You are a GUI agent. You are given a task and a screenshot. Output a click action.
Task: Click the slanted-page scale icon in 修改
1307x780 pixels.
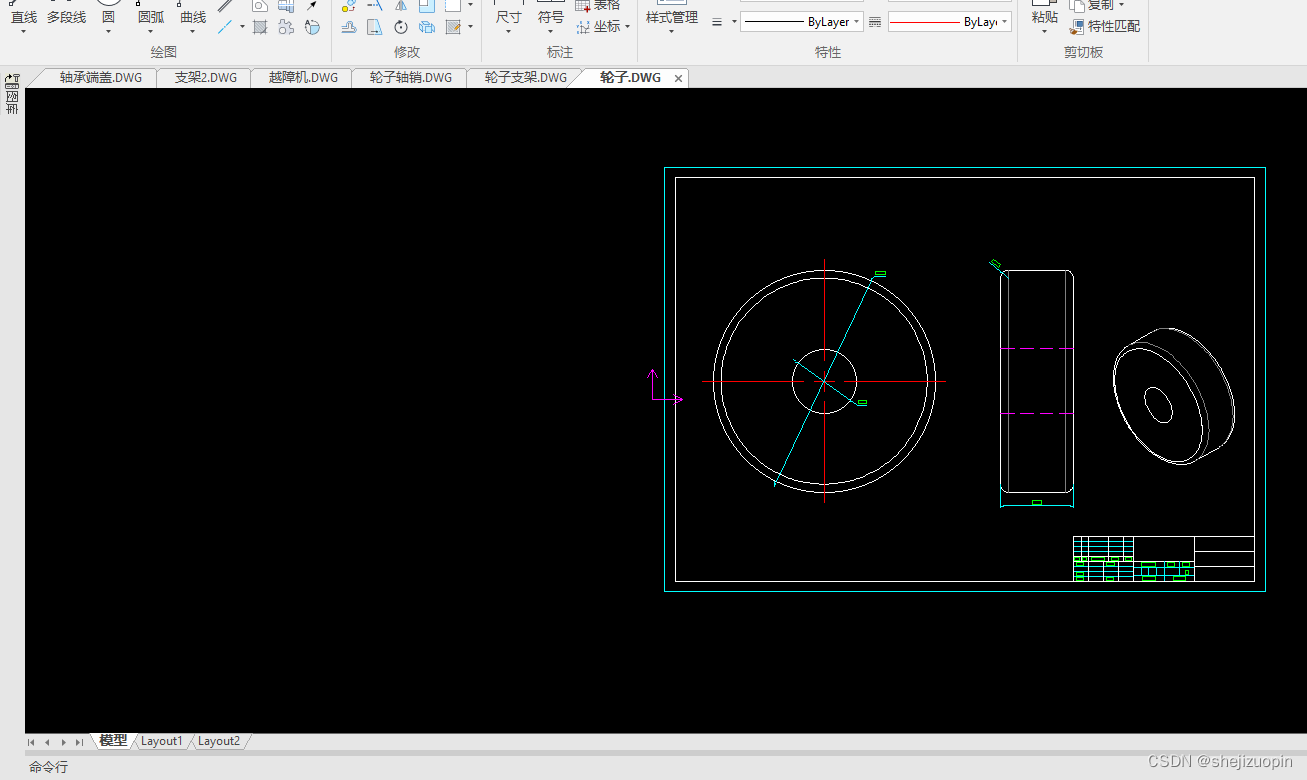pos(374,27)
